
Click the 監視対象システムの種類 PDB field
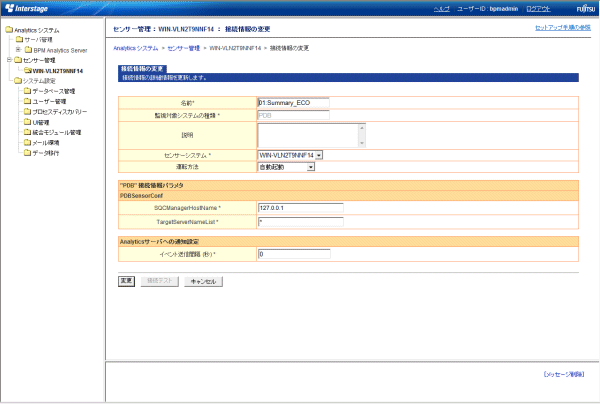click(293, 115)
